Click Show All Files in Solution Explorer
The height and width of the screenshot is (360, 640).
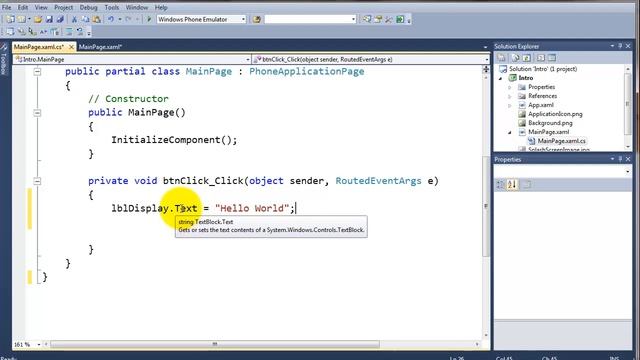516,58
